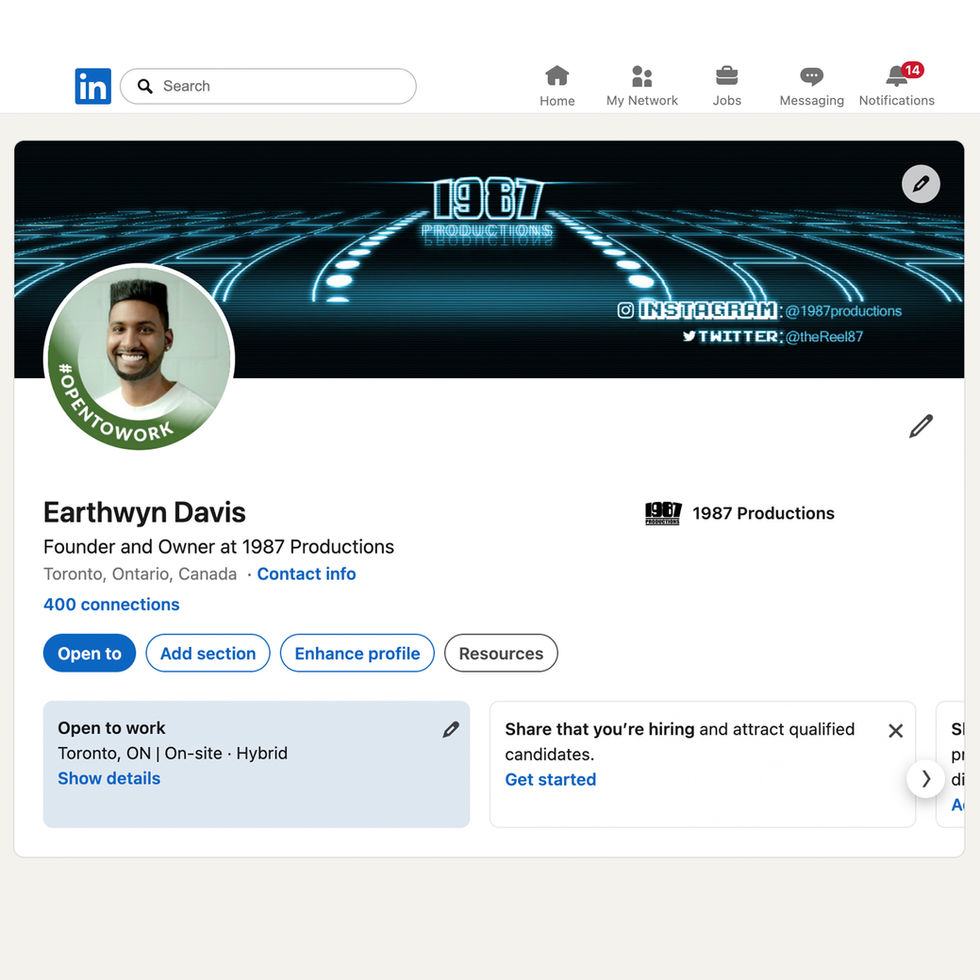
Task: Advance carousel with right chevron
Action: pos(926,779)
